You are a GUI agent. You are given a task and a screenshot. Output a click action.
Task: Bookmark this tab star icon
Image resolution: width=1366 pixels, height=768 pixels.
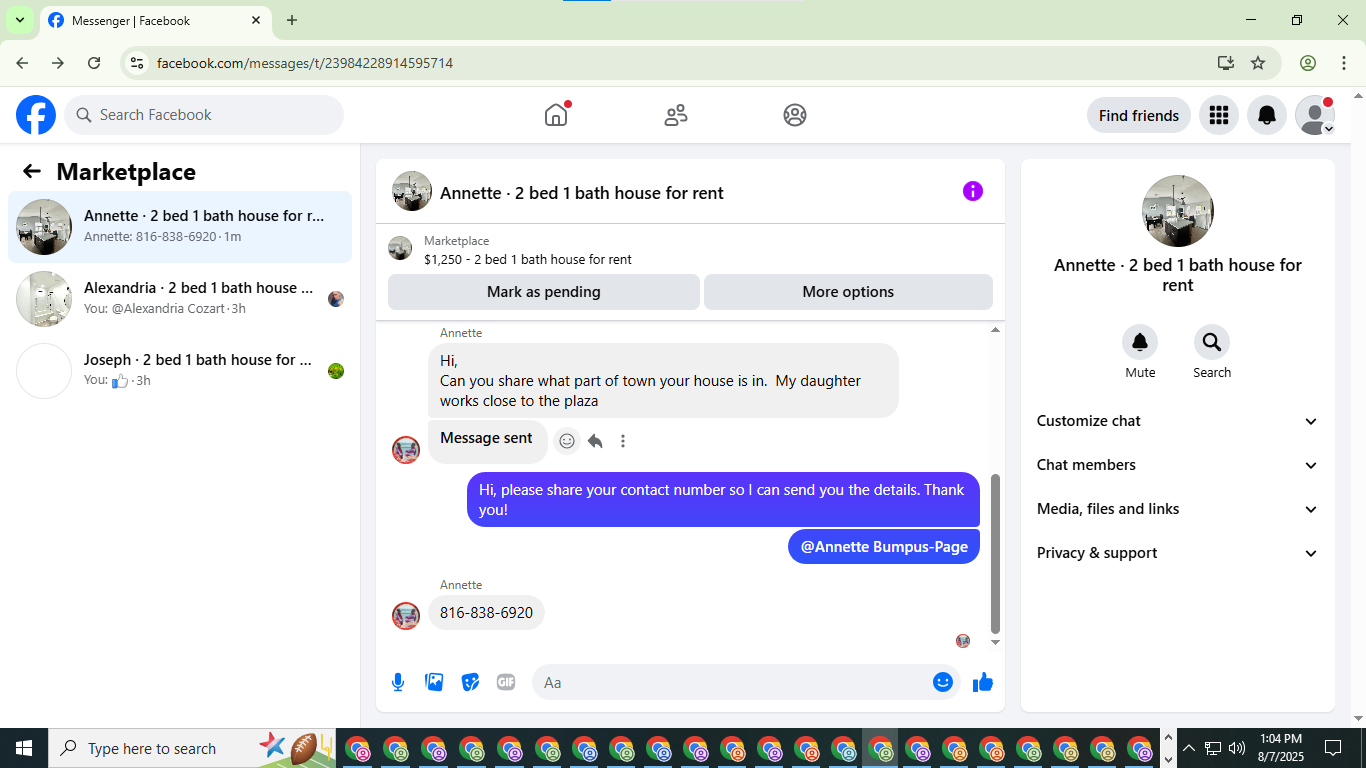[x=1258, y=63]
